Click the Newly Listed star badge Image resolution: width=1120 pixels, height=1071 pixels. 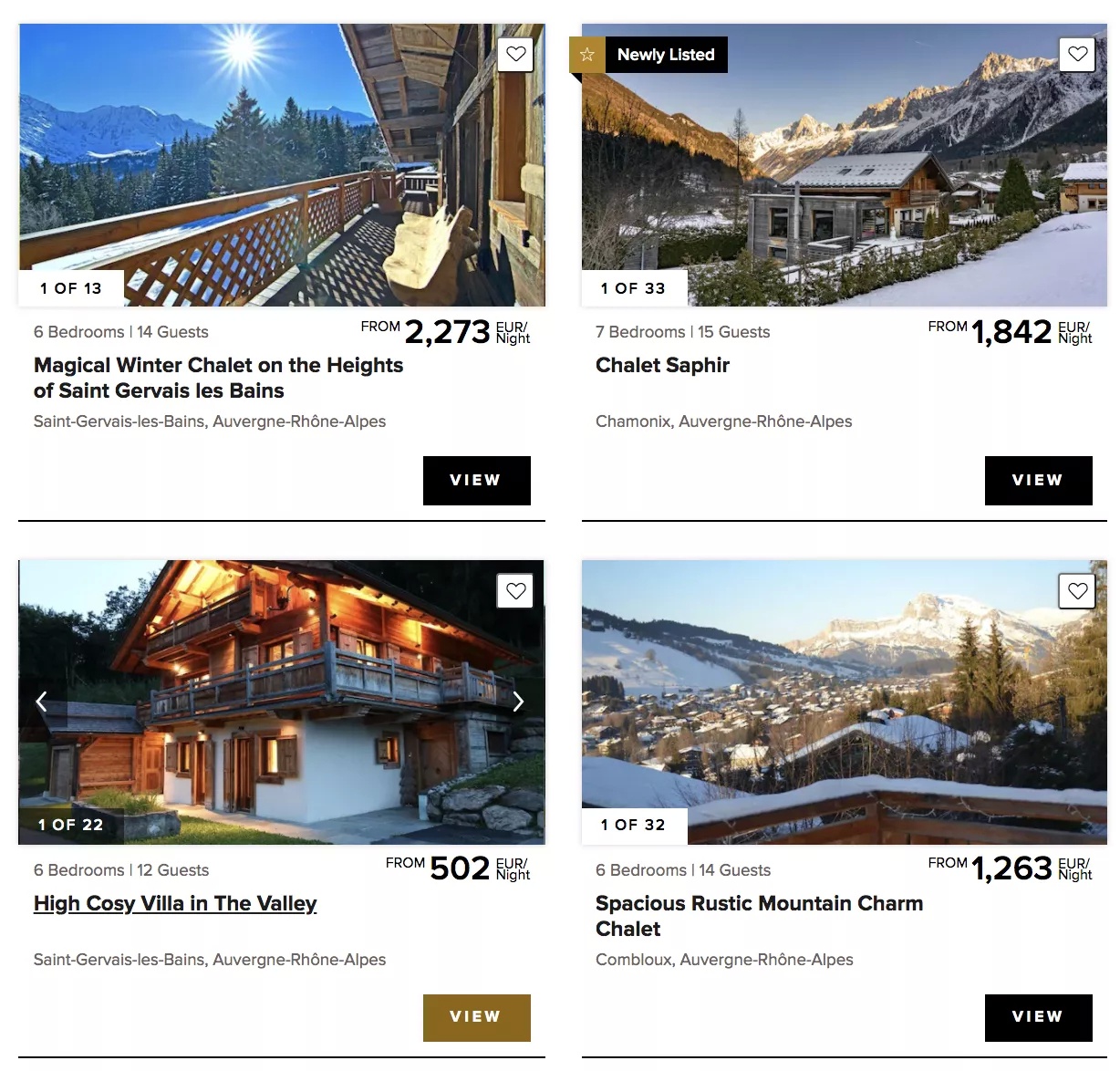point(586,55)
